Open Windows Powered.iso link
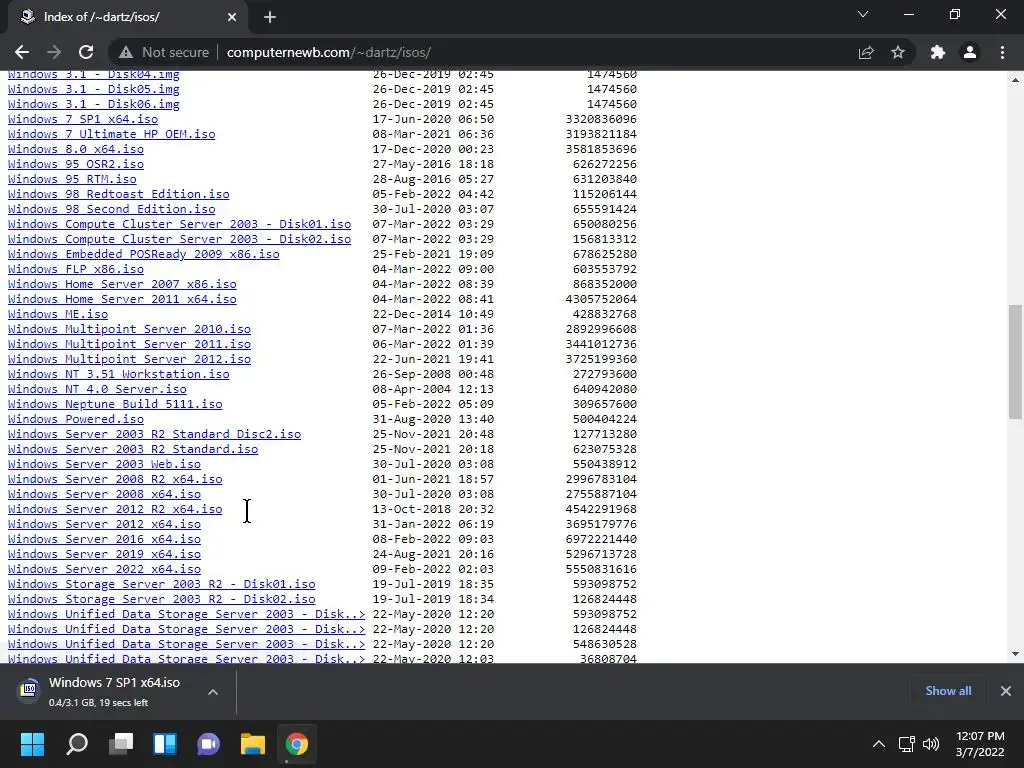This screenshot has width=1024, height=768. click(76, 419)
